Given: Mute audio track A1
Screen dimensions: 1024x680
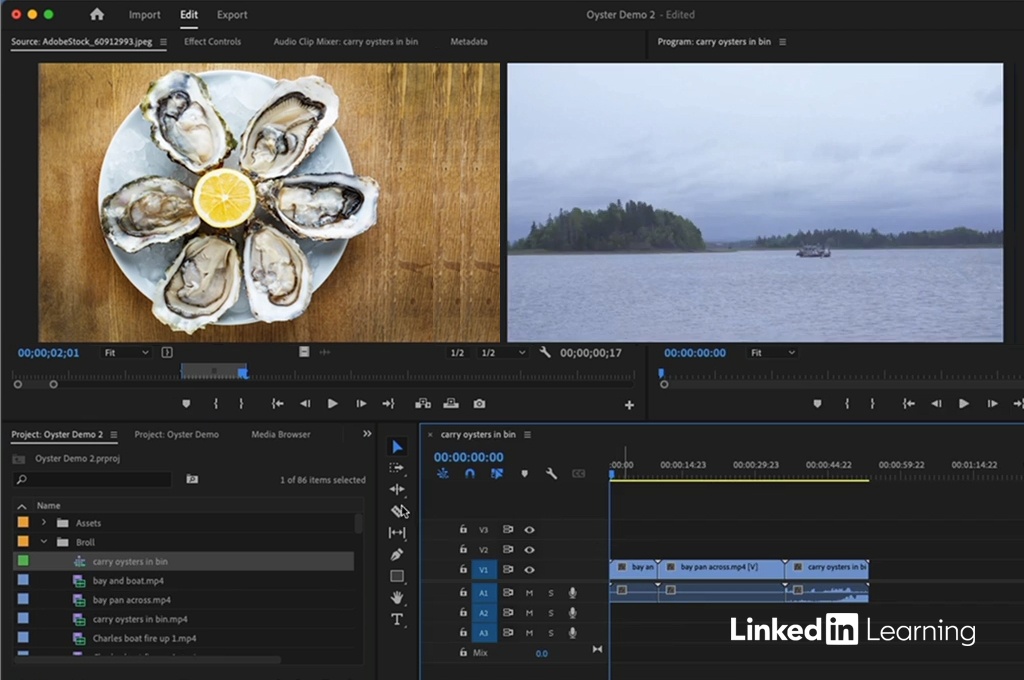Looking at the screenshot, I should 530,593.
